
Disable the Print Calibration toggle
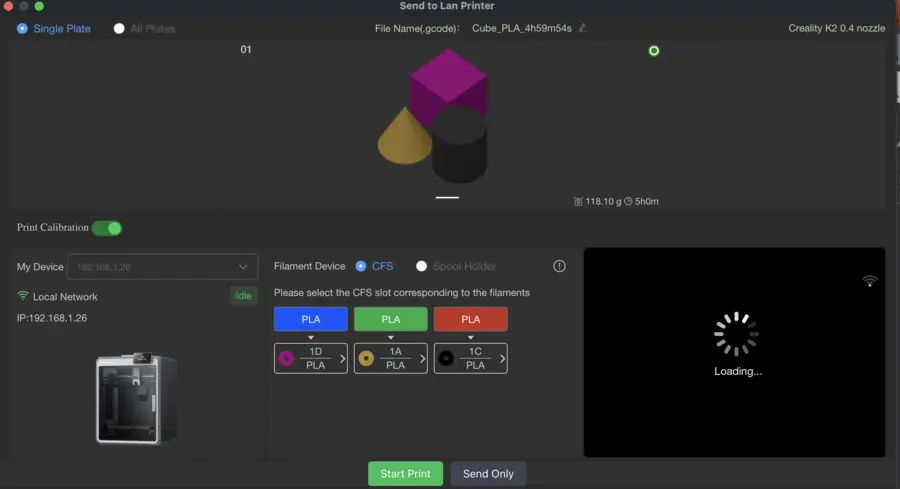(107, 228)
